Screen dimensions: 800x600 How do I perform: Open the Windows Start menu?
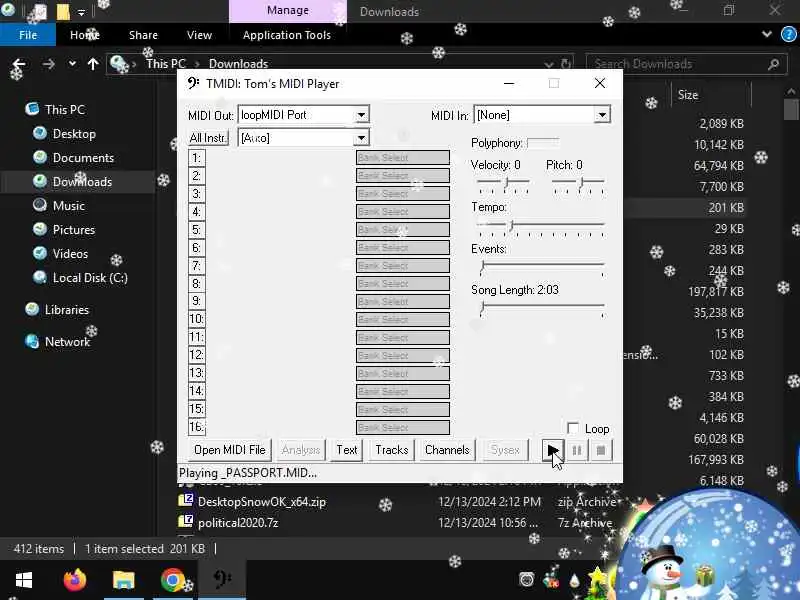coord(23,580)
